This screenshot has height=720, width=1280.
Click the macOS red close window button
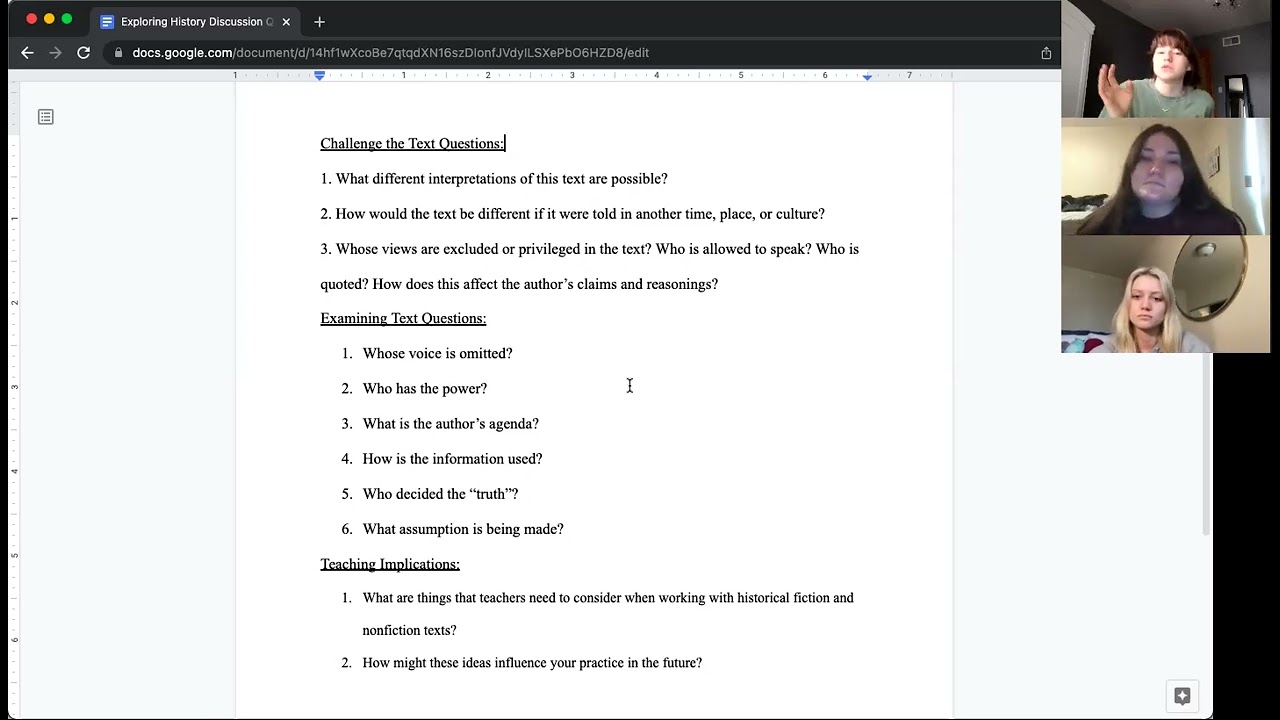pyautogui.click(x=32, y=19)
